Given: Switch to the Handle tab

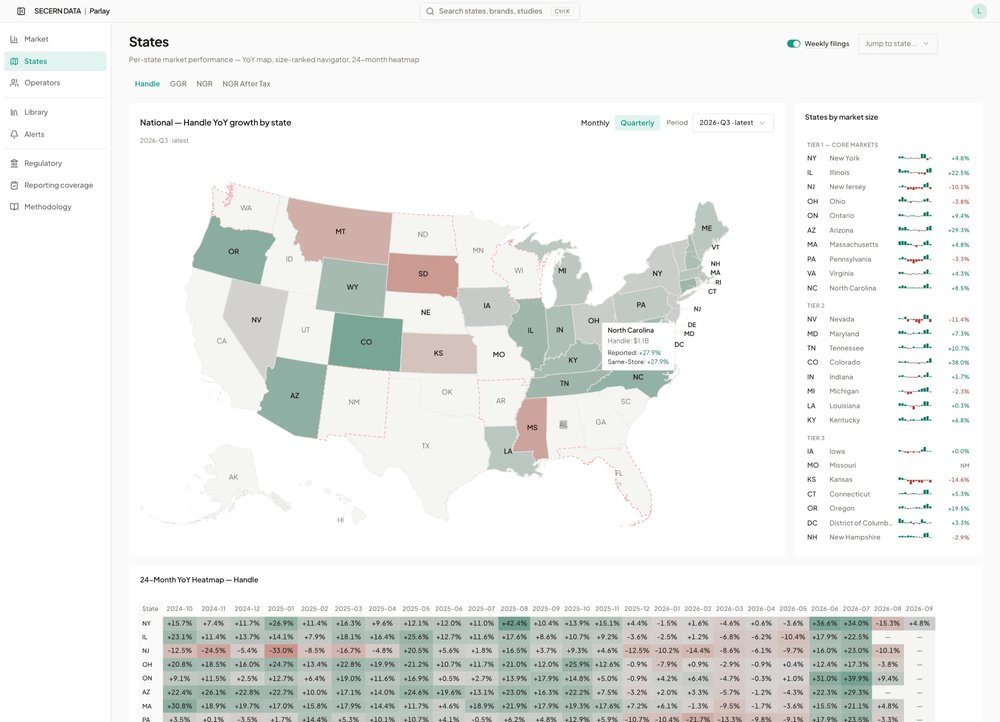Looking at the screenshot, I should 147,84.
